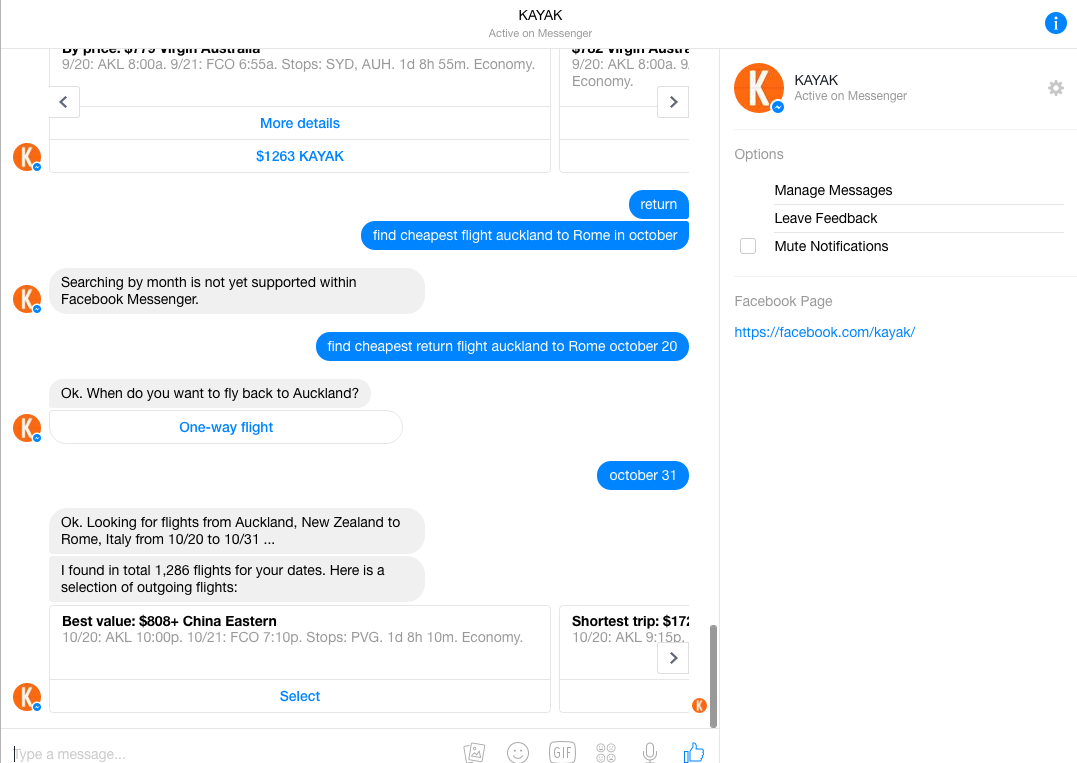1077x763 pixels.
Task: Click the KAYAK title in the header
Action: [x=540, y=15]
